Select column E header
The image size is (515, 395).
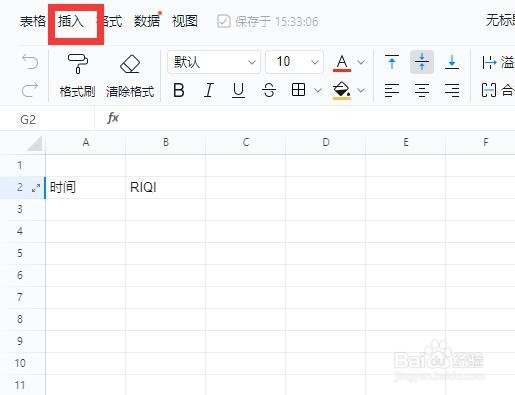point(406,143)
